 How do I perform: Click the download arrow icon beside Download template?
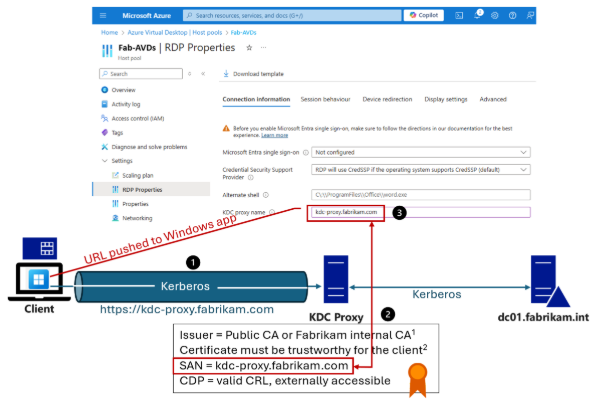point(226,73)
